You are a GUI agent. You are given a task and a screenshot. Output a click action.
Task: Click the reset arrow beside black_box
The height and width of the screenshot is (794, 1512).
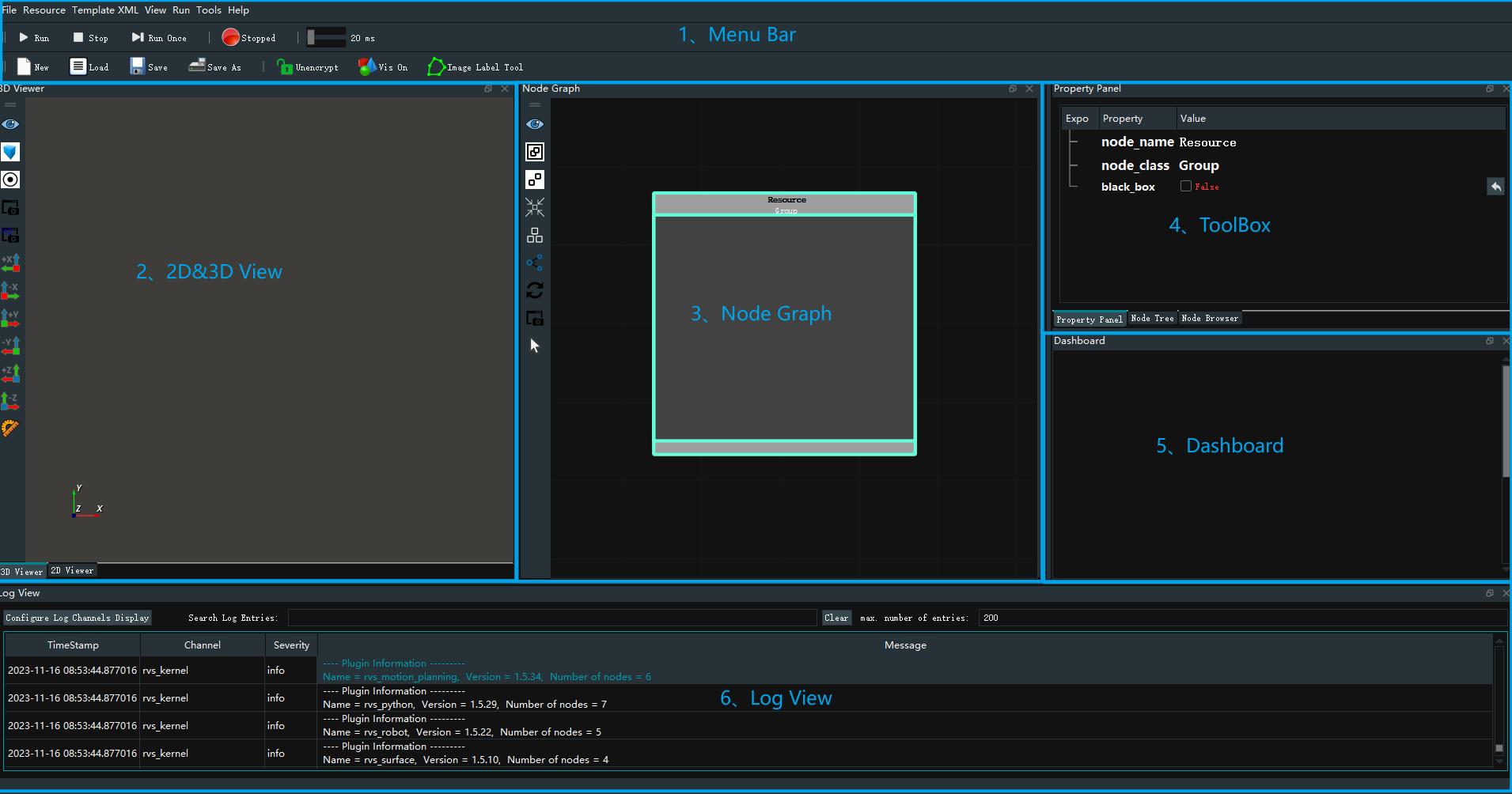[x=1495, y=187]
